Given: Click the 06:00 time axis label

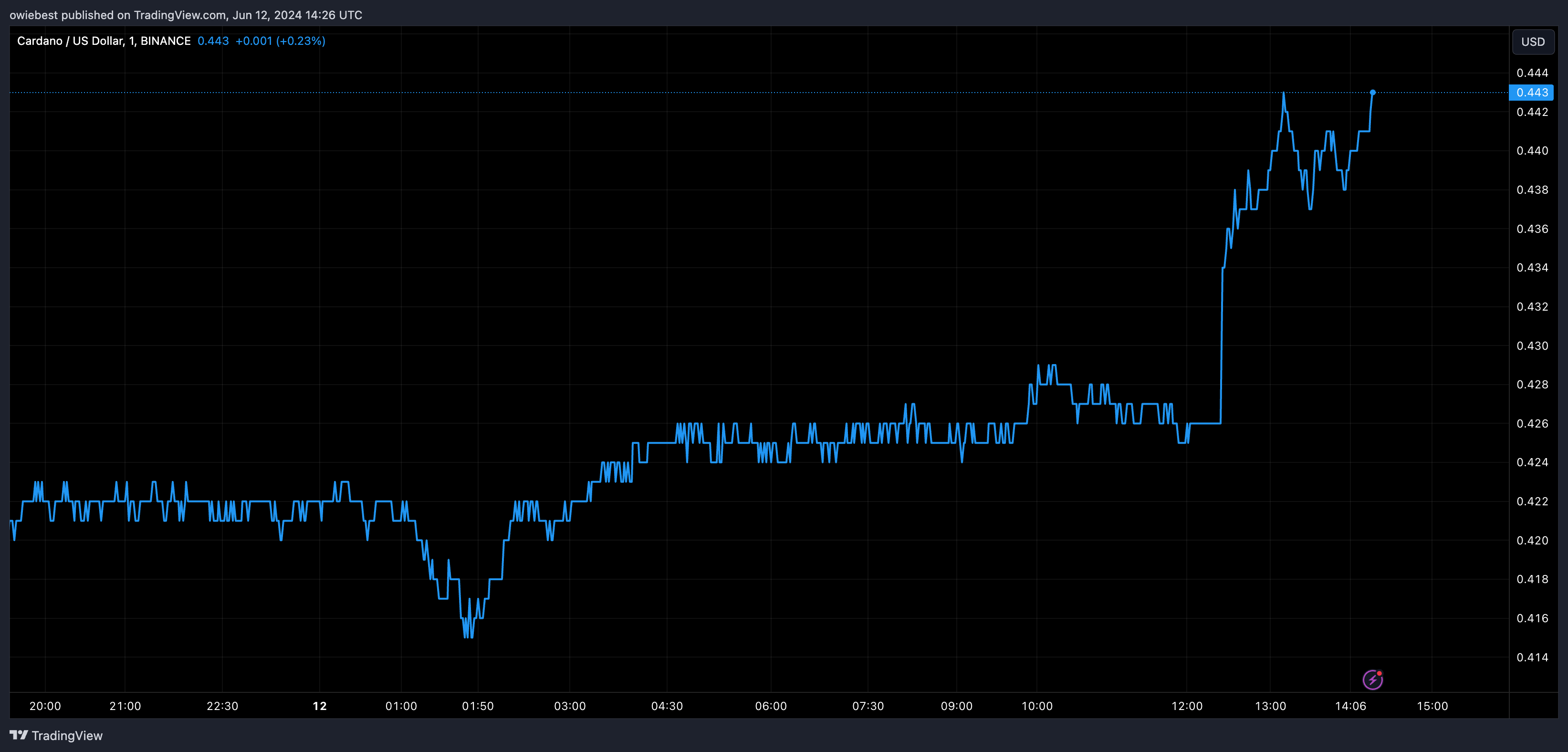Looking at the screenshot, I should 771,706.
